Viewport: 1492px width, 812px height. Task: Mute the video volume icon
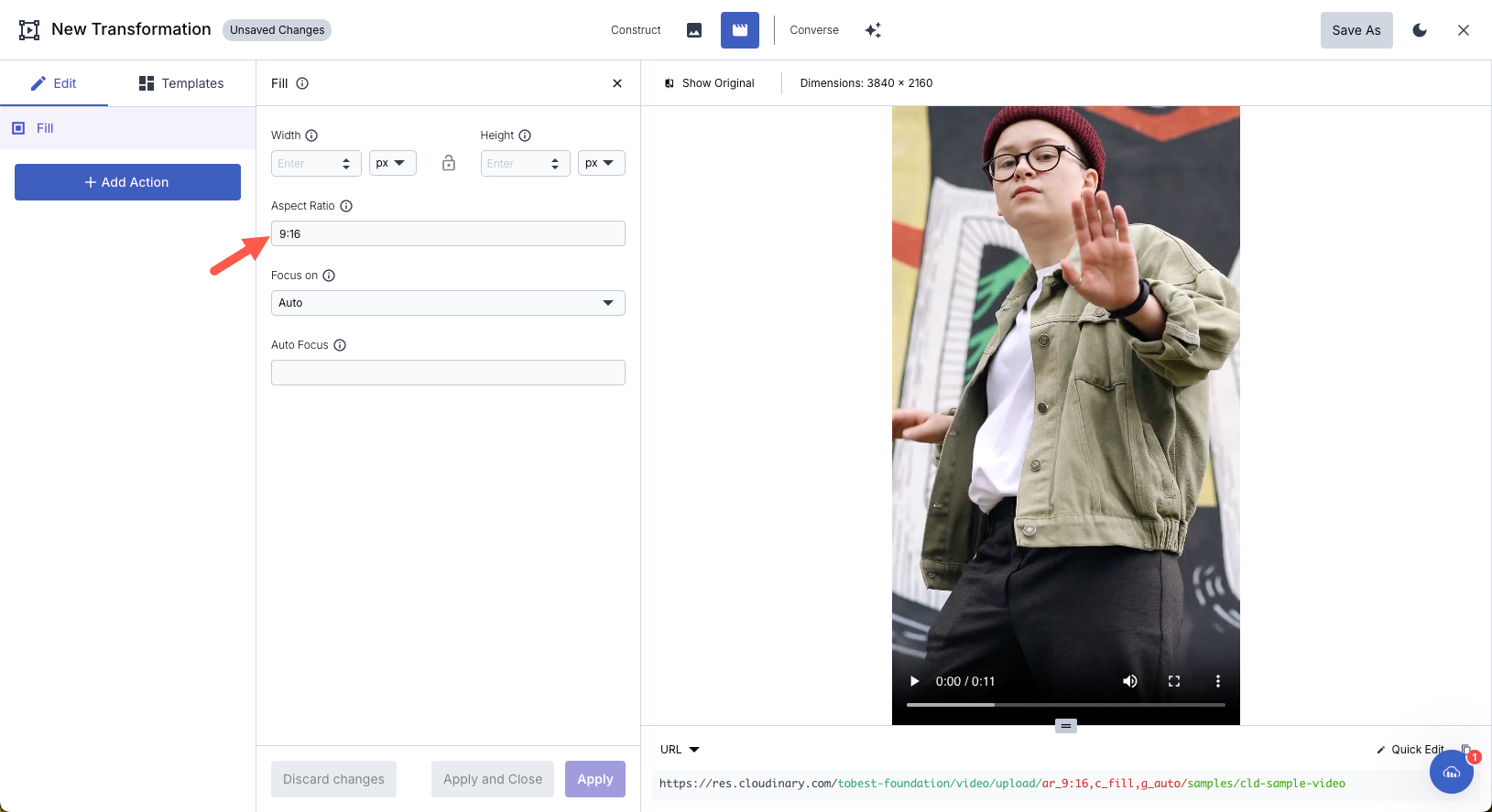pos(1130,681)
